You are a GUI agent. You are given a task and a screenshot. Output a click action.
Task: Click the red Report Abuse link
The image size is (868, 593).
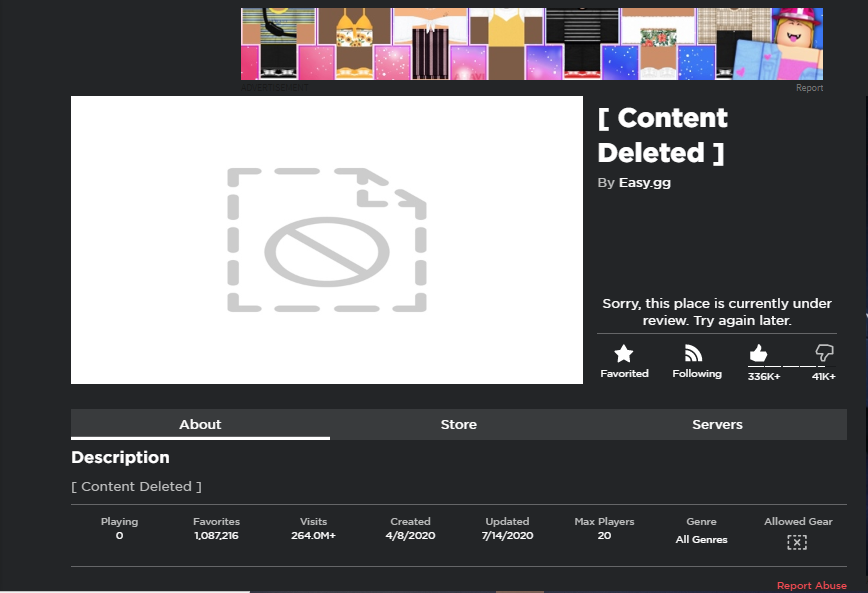[x=812, y=585]
